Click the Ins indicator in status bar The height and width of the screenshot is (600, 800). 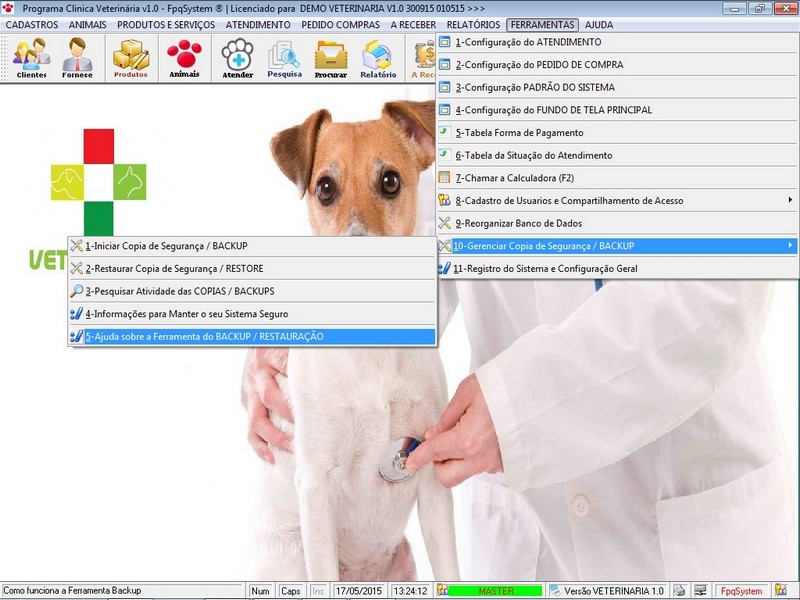pyautogui.click(x=317, y=591)
